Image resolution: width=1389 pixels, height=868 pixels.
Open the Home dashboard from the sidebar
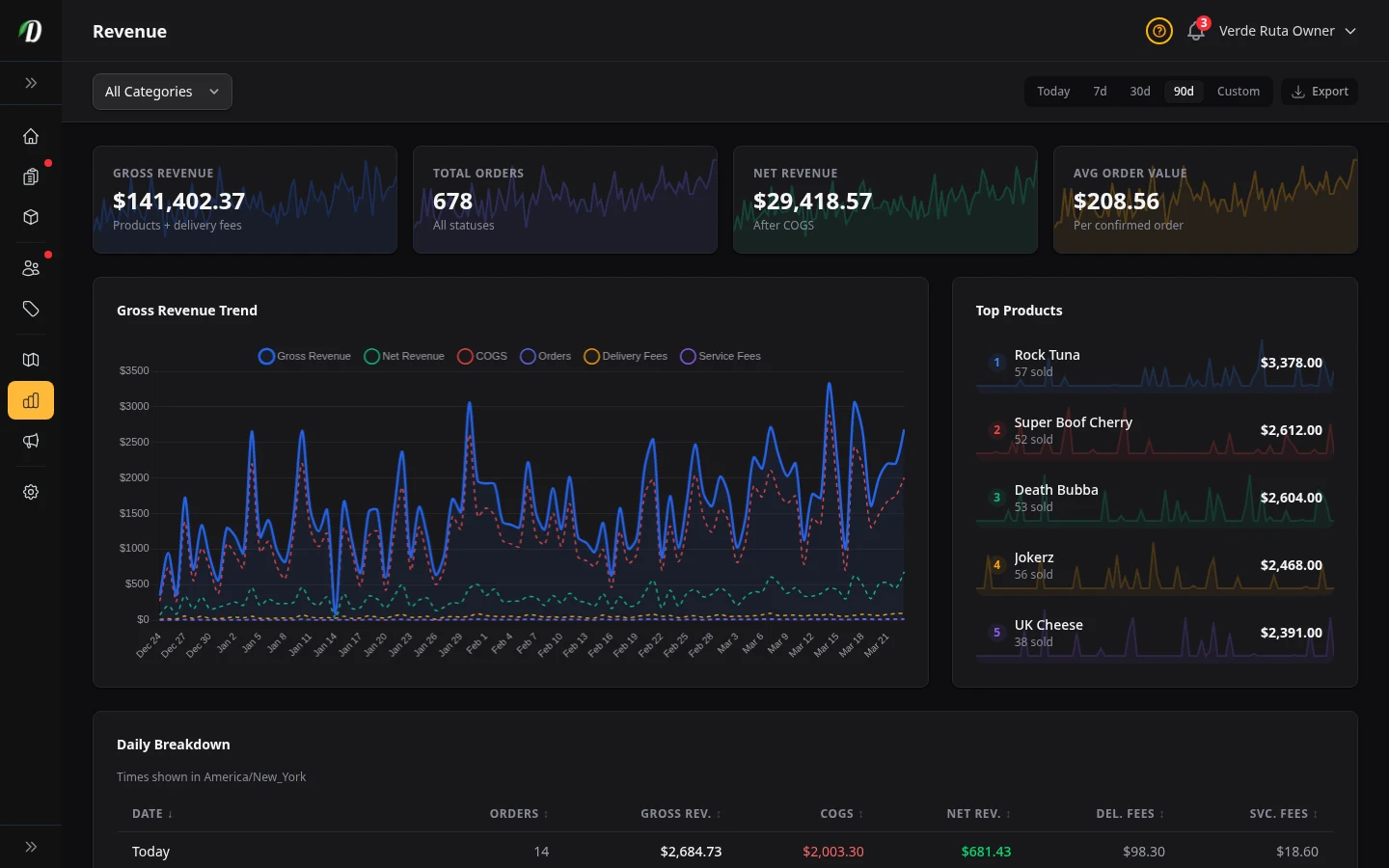31,136
